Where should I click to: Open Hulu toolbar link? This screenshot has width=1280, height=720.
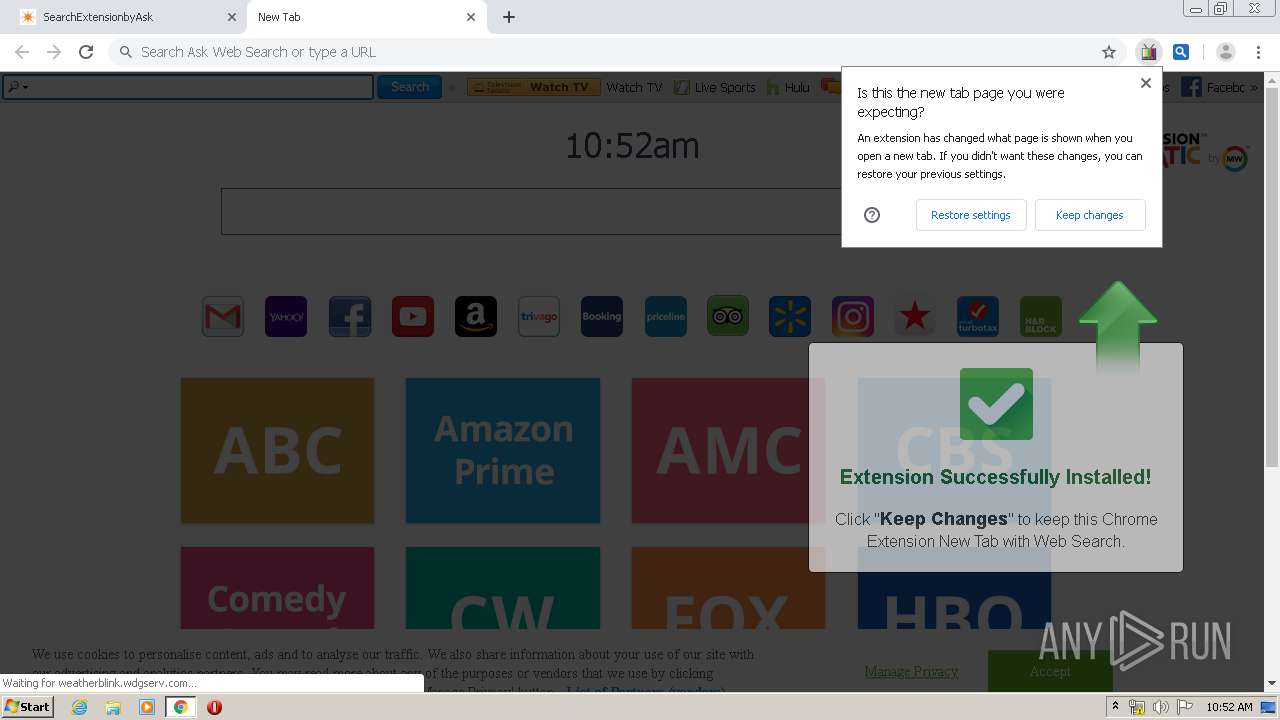[788, 87]
